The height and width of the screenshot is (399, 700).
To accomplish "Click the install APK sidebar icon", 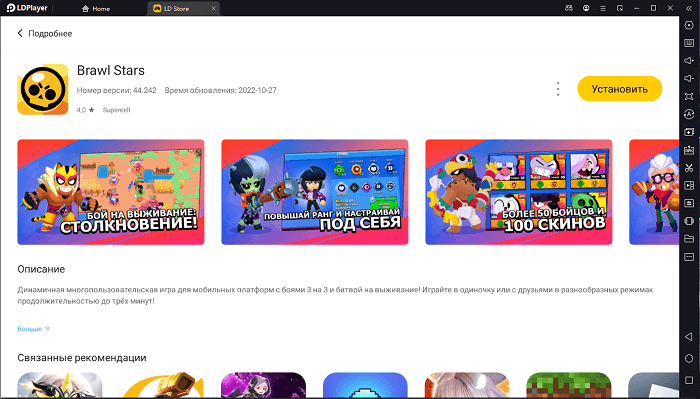I will [689, 150].
